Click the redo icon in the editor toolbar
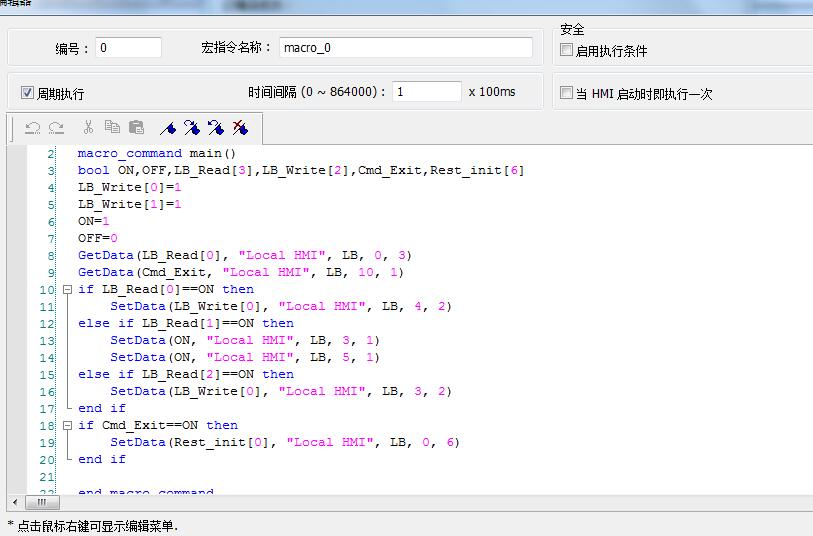The width and height of the screenshot is (813, 536). (x=56, y=128)
